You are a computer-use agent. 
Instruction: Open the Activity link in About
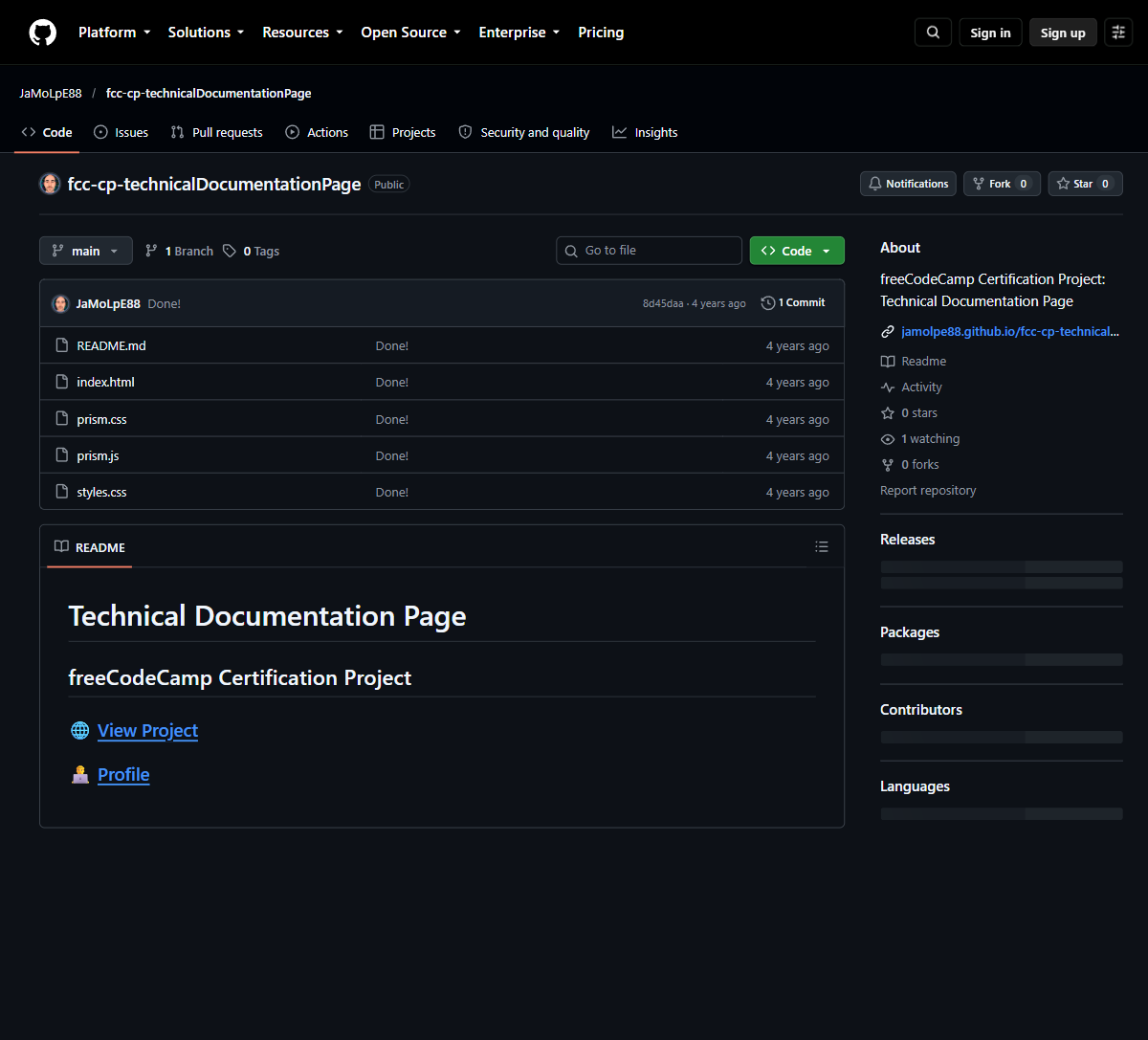coord(912,387)
